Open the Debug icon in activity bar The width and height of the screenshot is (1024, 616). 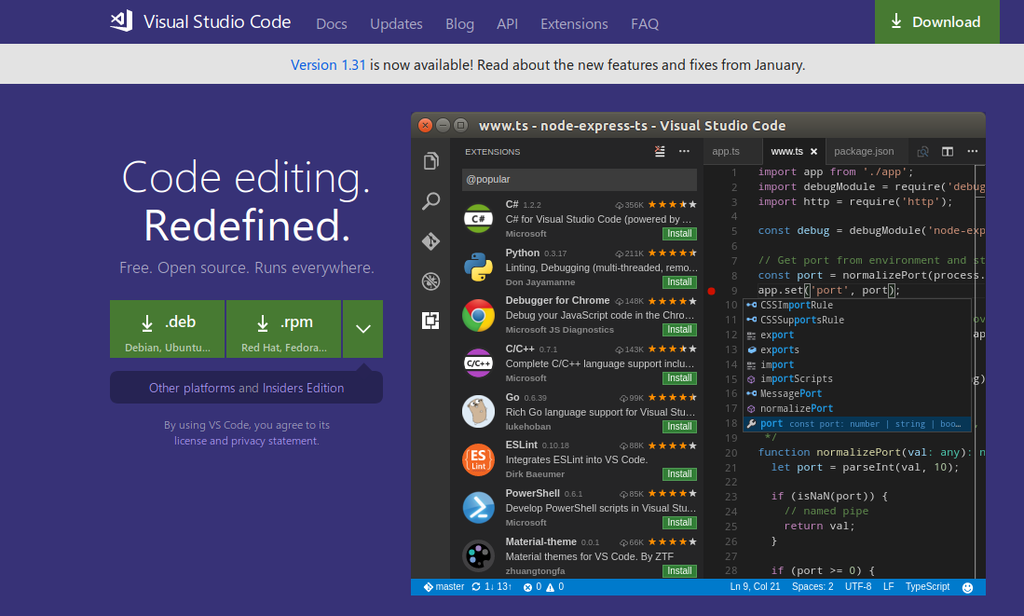[x=431, y=281]
